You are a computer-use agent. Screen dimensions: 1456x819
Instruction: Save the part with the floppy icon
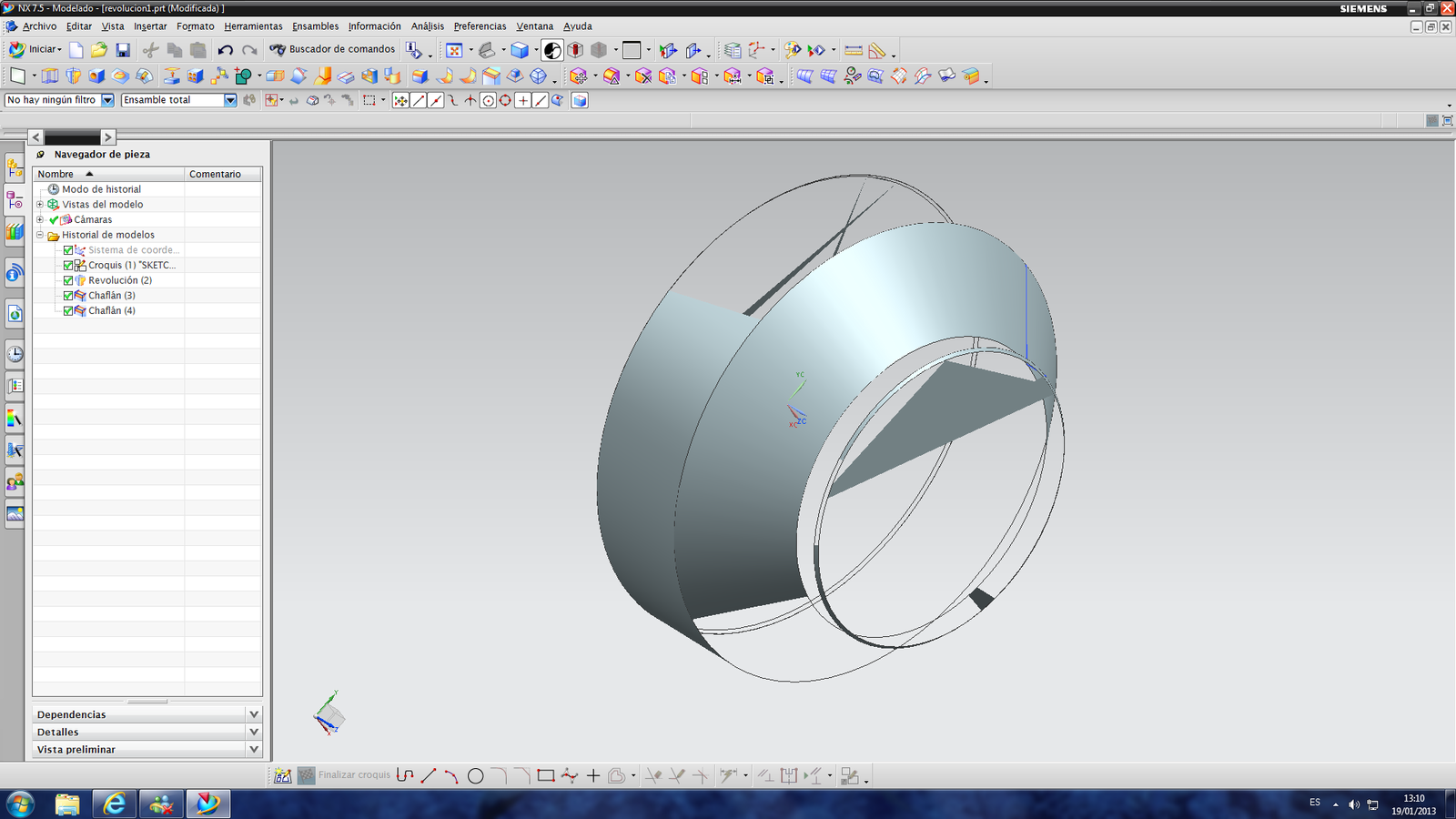pyautogui.click(x=123, y=50)
